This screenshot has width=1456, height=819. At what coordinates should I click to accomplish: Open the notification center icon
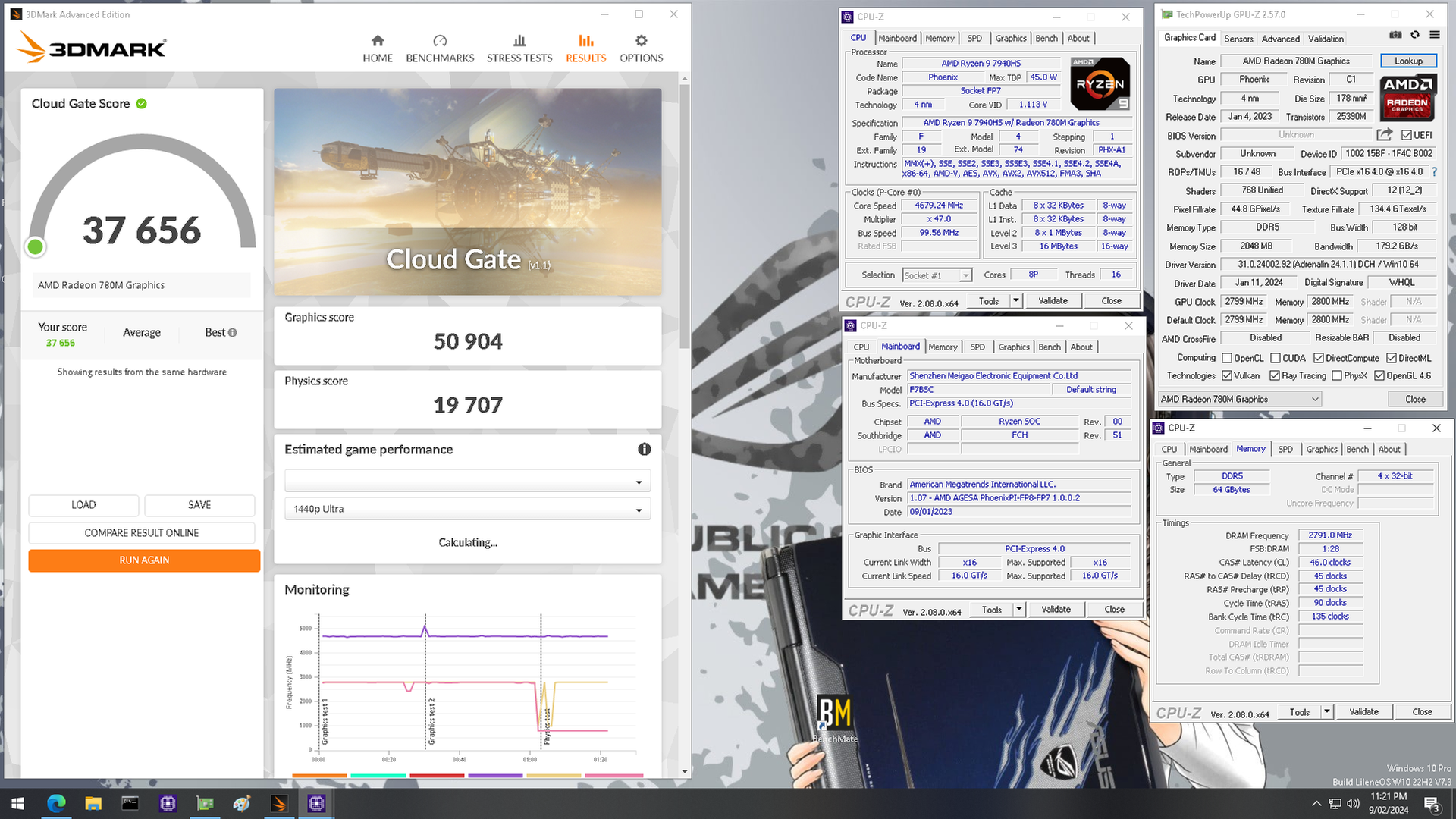coord(1432,804)
